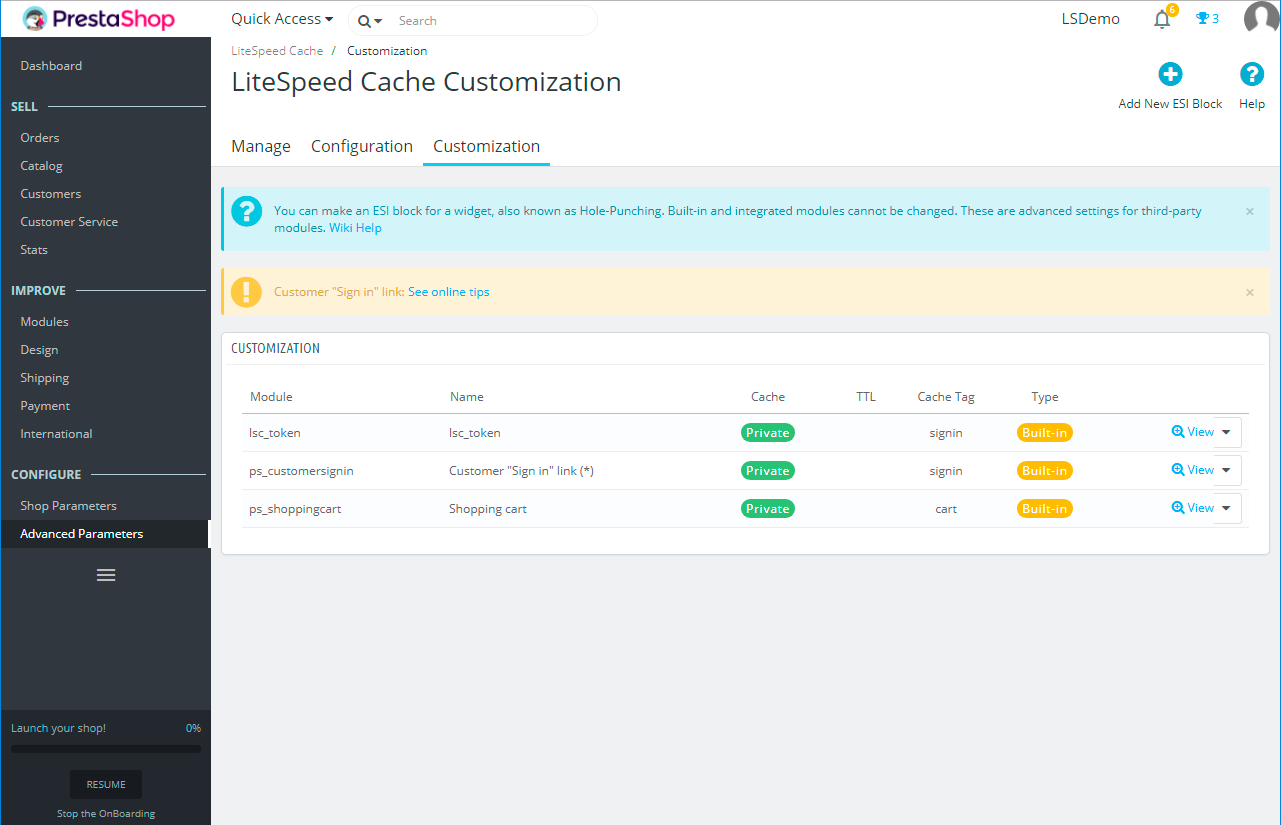The image size is (1281, 825).
Task: Open Shop Parameters in the sidebar
Action: click(x=68, y=506)
